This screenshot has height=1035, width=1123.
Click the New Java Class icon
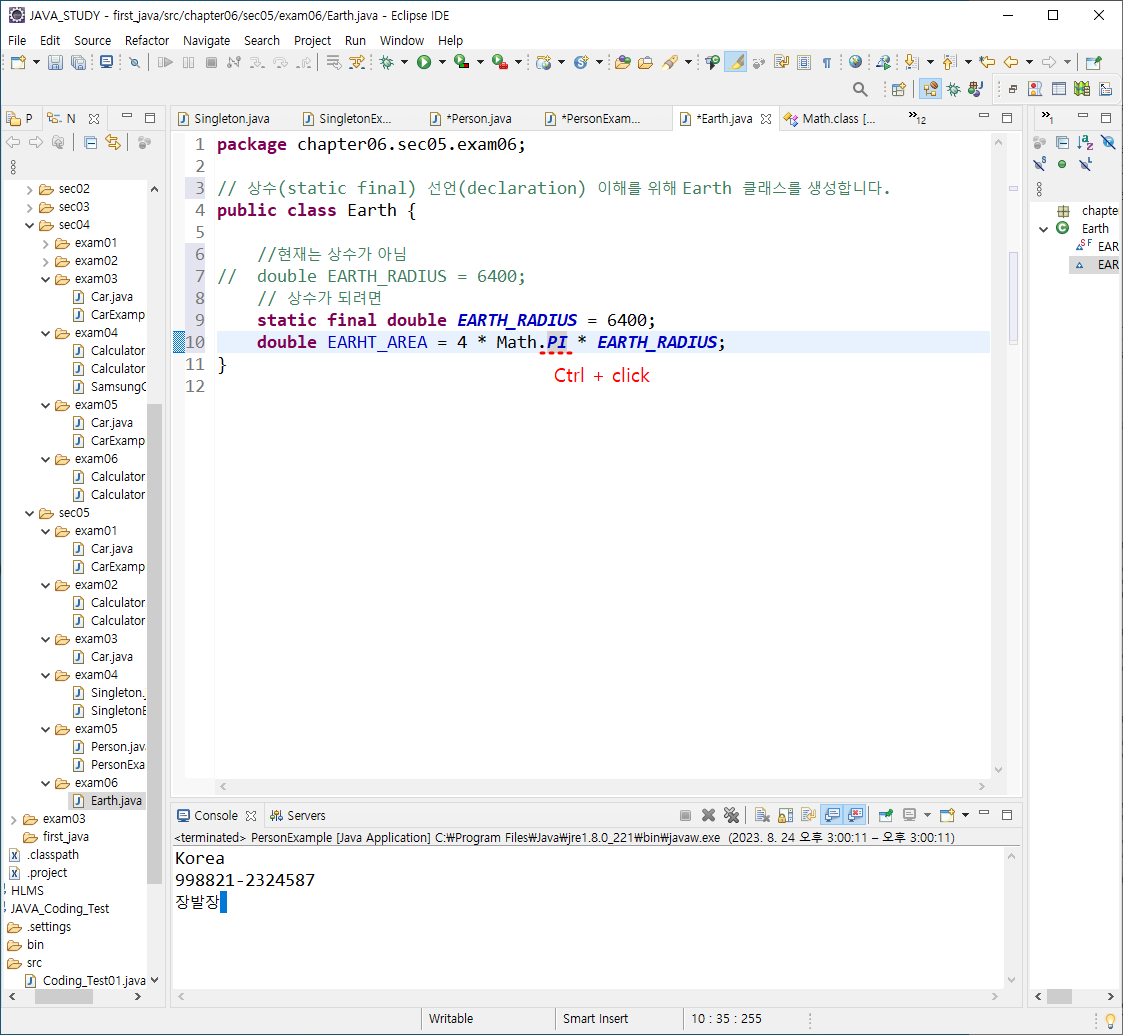[581, 63]
